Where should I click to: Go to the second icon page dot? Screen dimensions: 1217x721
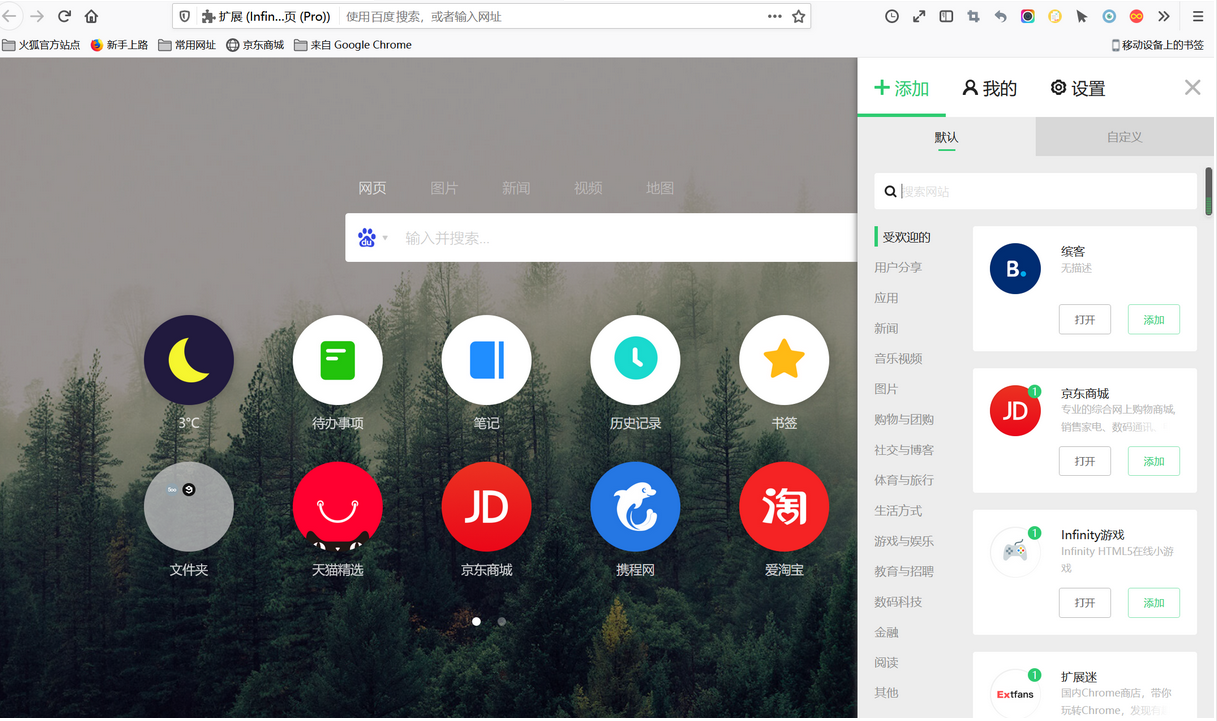coord(502,621)
